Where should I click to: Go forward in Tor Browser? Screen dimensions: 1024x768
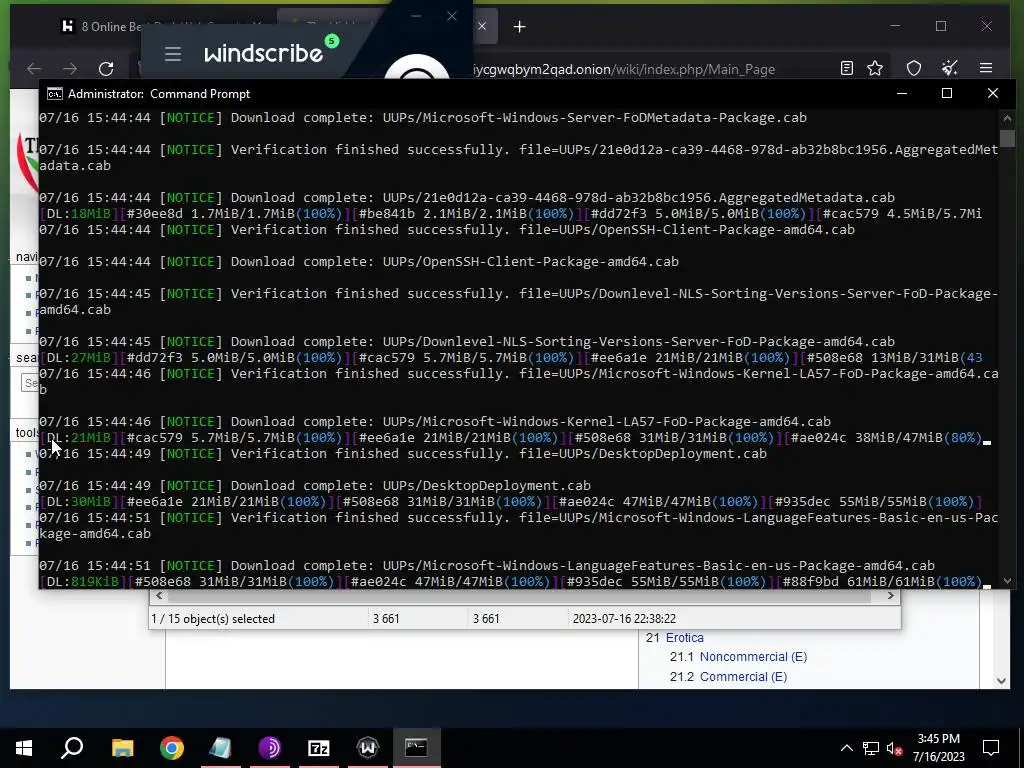(x=70, y=69)
